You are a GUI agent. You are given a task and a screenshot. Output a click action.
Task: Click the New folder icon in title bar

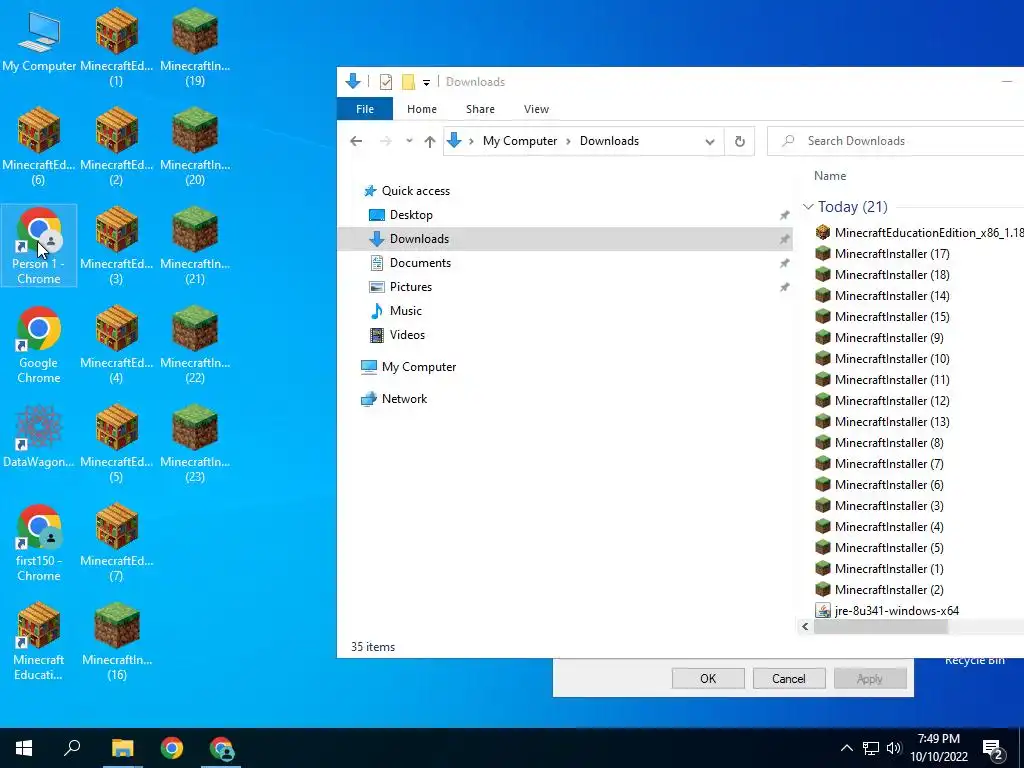tap(408, 82)
